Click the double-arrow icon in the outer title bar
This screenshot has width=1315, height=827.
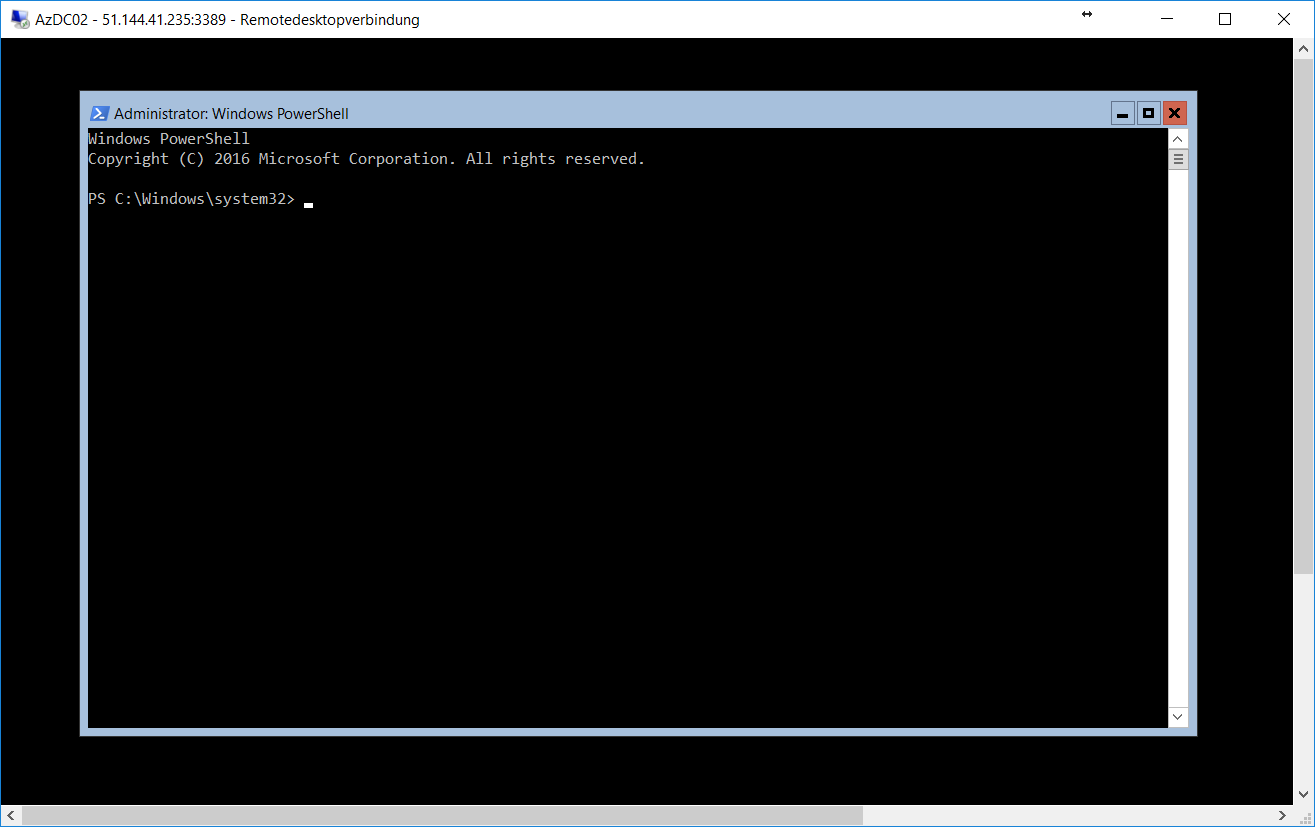1087,15
